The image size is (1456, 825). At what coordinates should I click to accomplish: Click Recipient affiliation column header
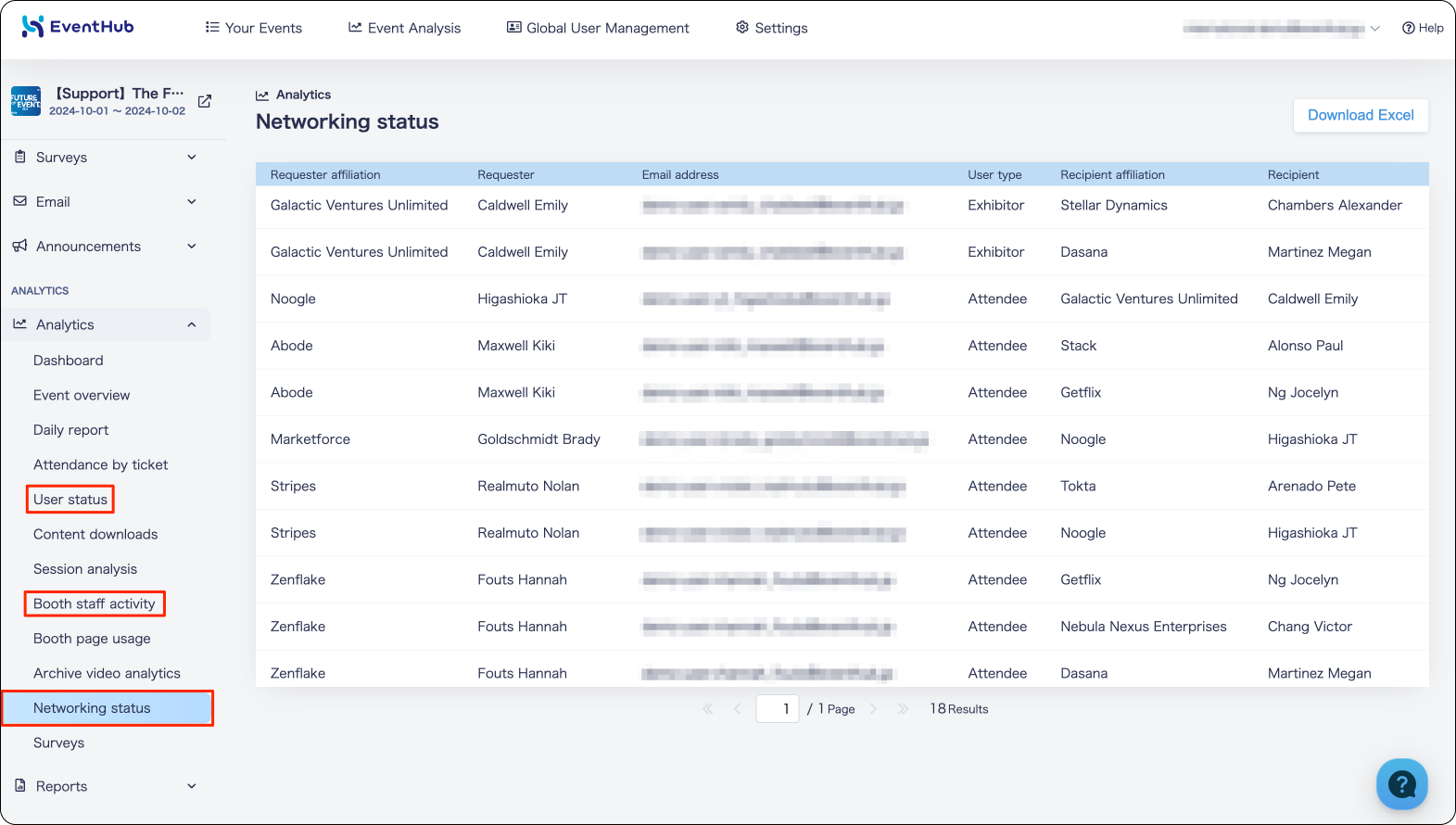point(1112,174)
